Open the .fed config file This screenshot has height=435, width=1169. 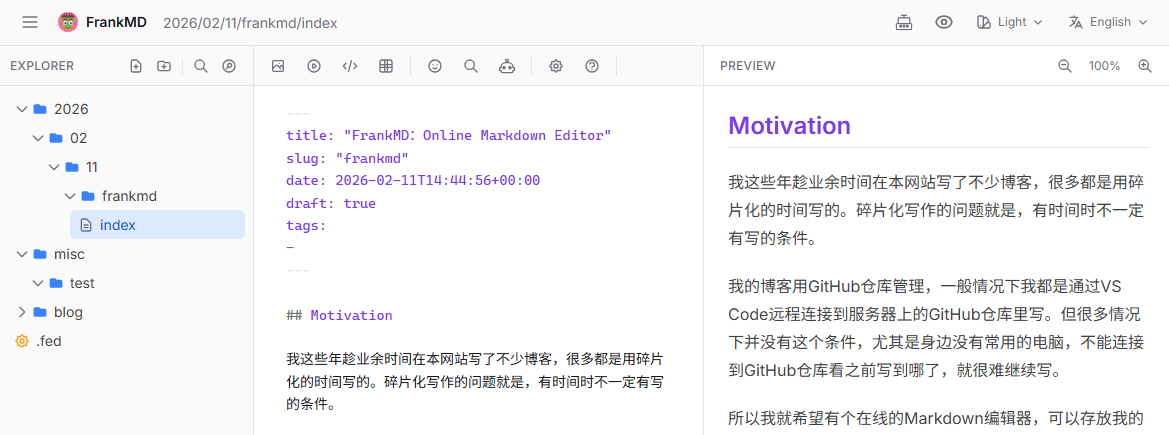click(x=48, y=341)
